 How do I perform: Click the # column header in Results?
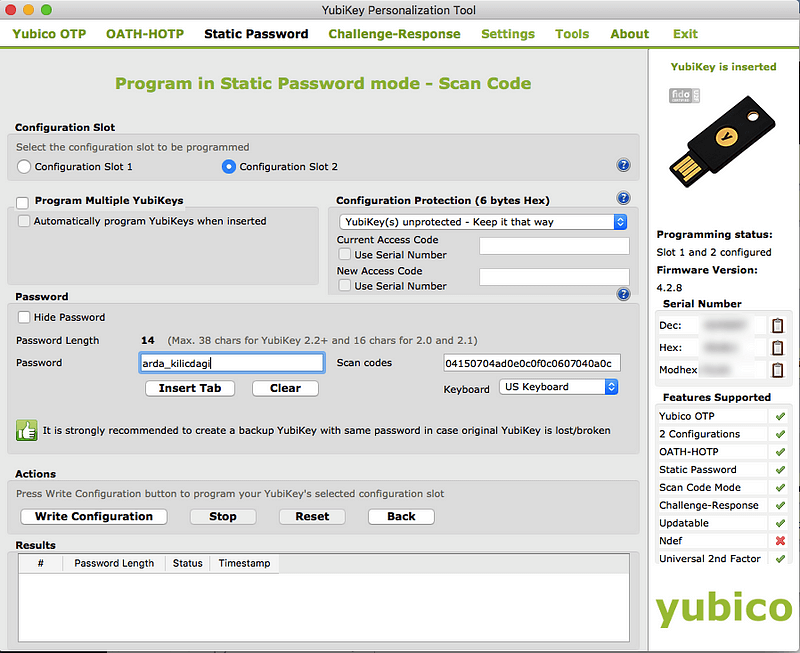coord(40,563)
